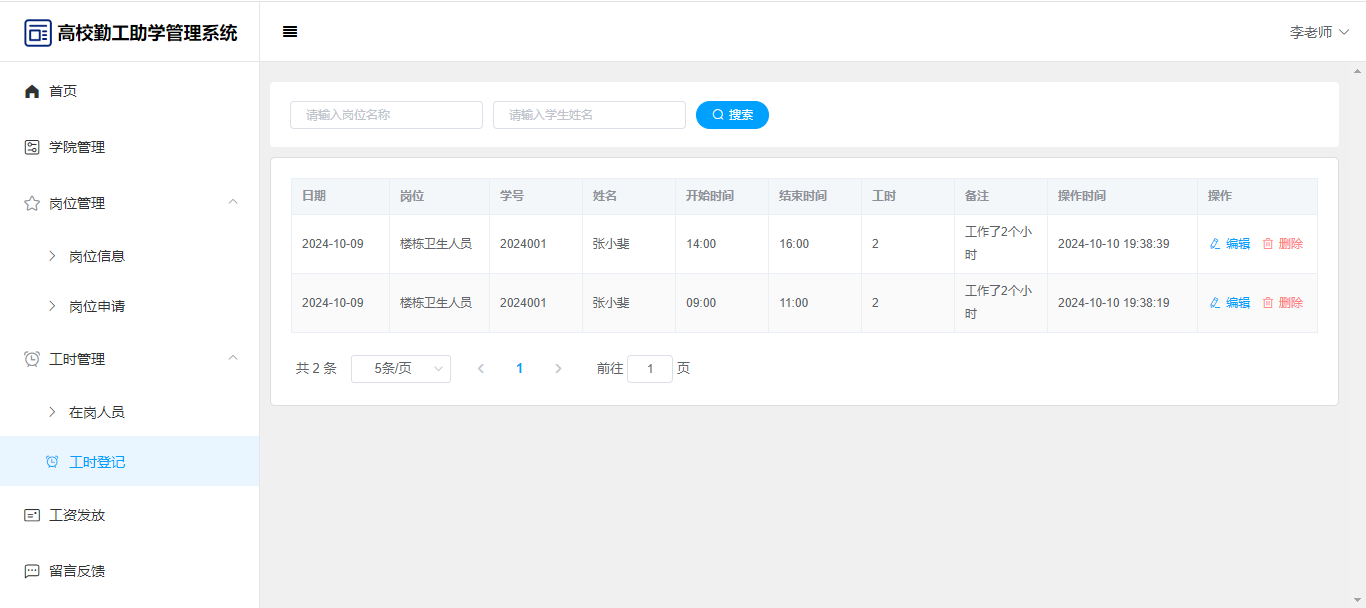Collapse the 岗位管理 submenu

pos(232,203)
